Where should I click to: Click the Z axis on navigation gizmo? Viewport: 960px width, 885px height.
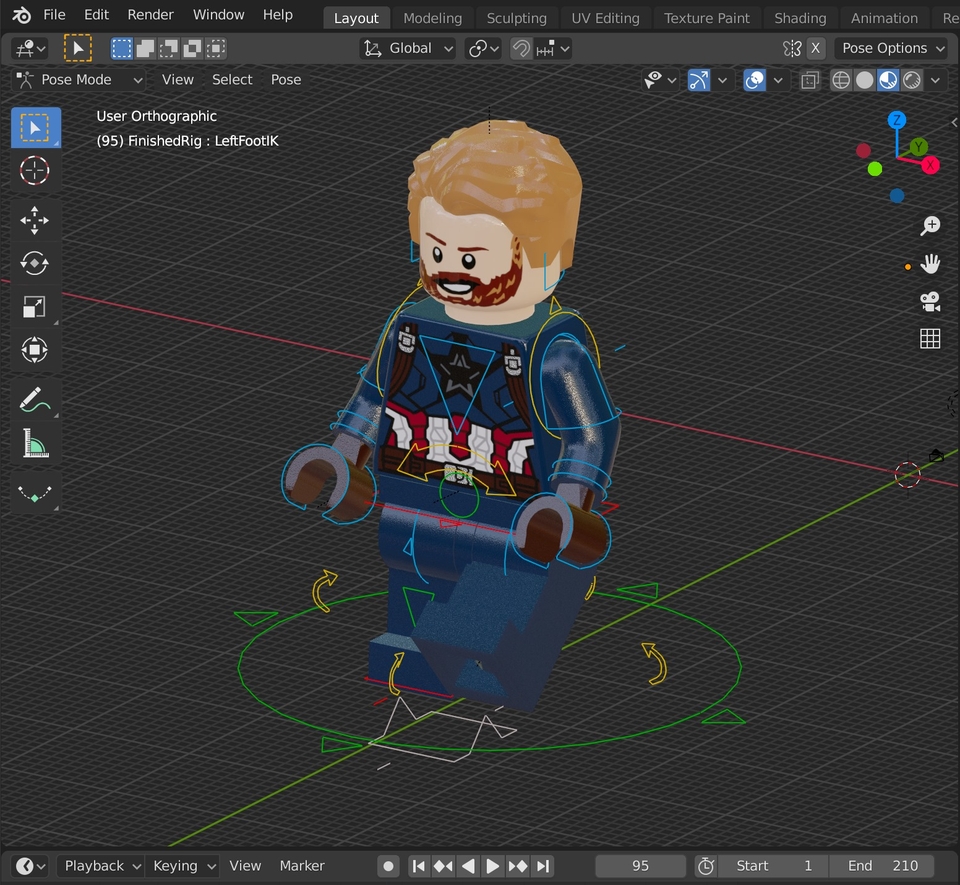(x=897, y=120)
